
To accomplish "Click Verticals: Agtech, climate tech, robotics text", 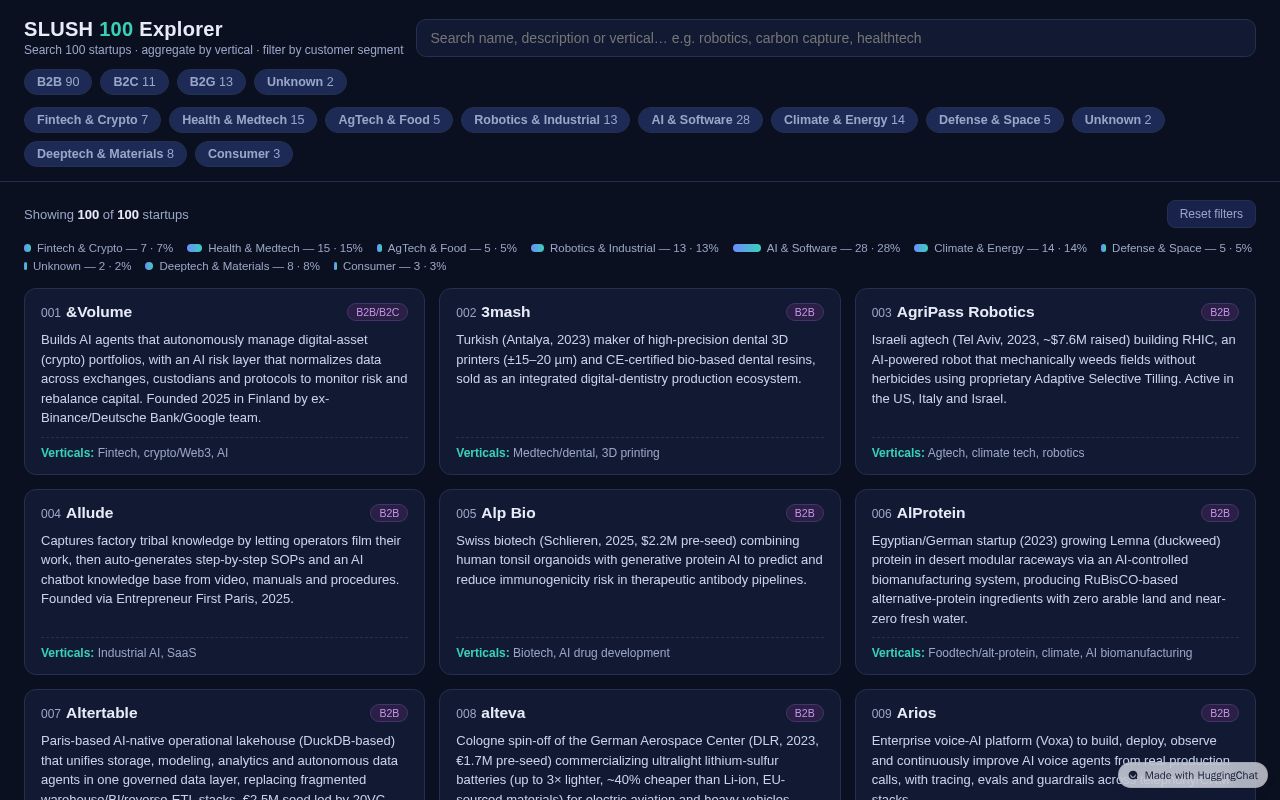I will tap(978, 453).
